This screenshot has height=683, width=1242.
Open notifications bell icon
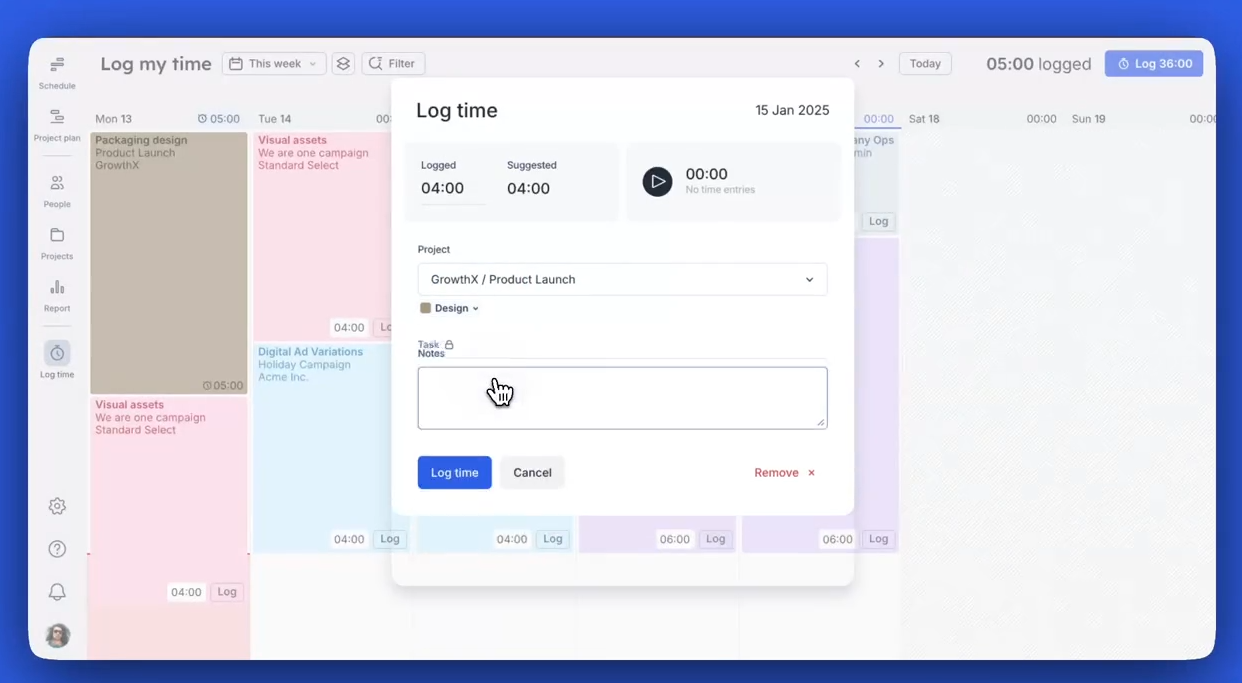coord(57,592)
